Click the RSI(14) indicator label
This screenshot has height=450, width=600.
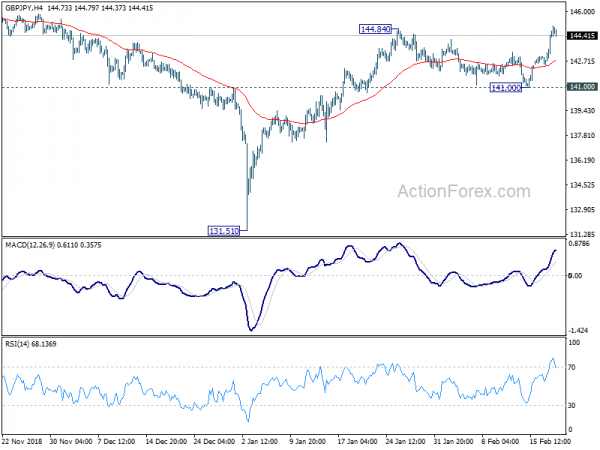pyautogui.click(x=17, y=344)
